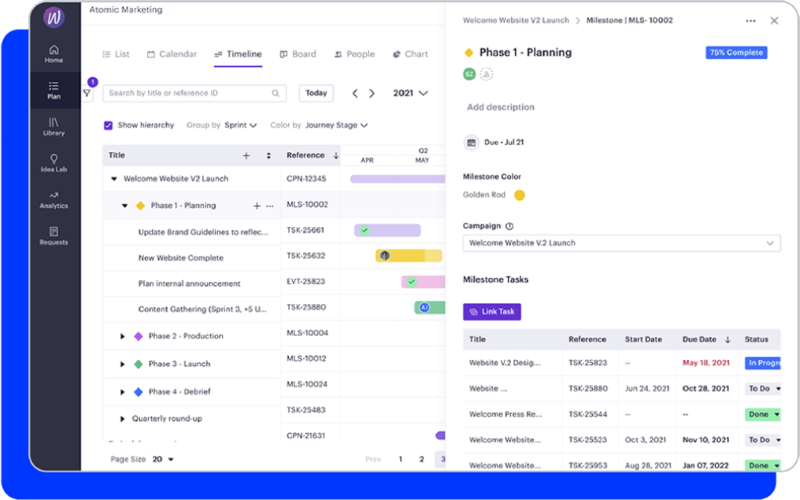This screenshot has height=500, width=800.
Task: Open panel more options ellipsis
Action: [751, 21]
